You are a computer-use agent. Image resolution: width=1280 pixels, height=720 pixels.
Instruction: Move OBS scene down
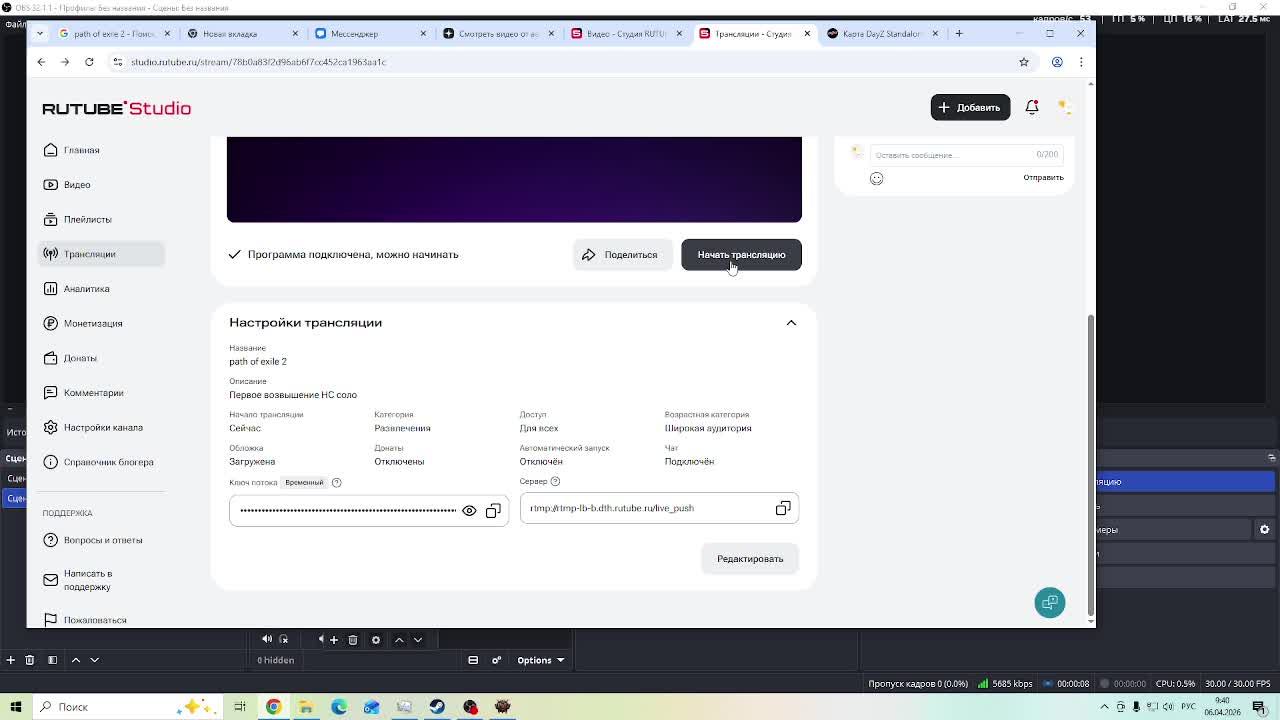pos(95,660)
